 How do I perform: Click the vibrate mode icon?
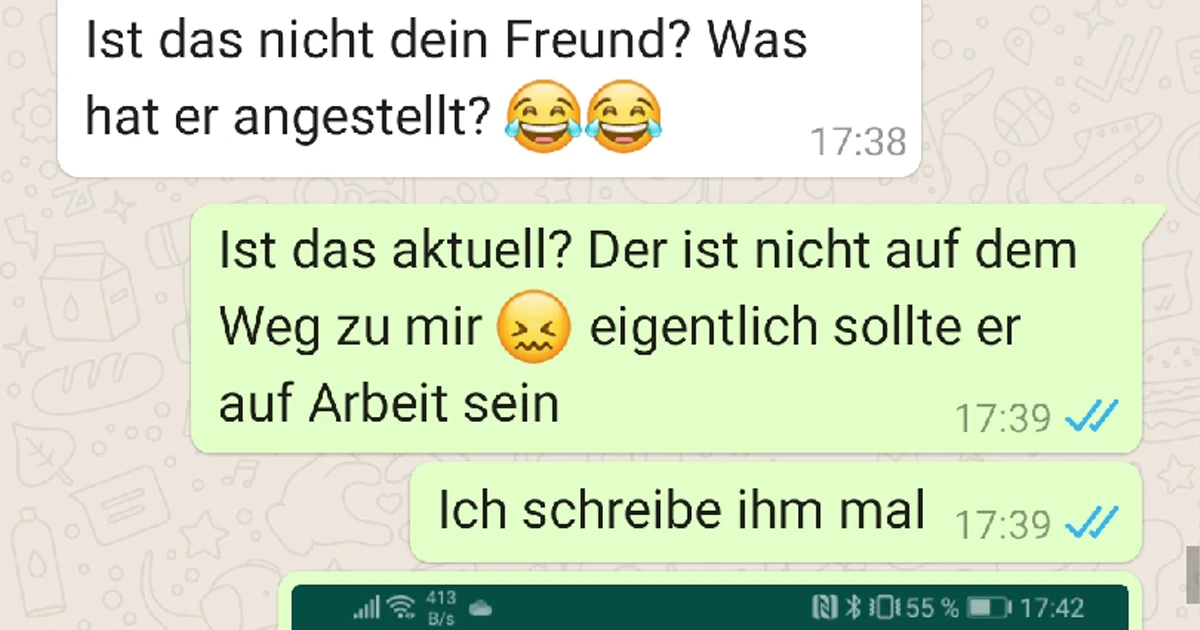883,608
